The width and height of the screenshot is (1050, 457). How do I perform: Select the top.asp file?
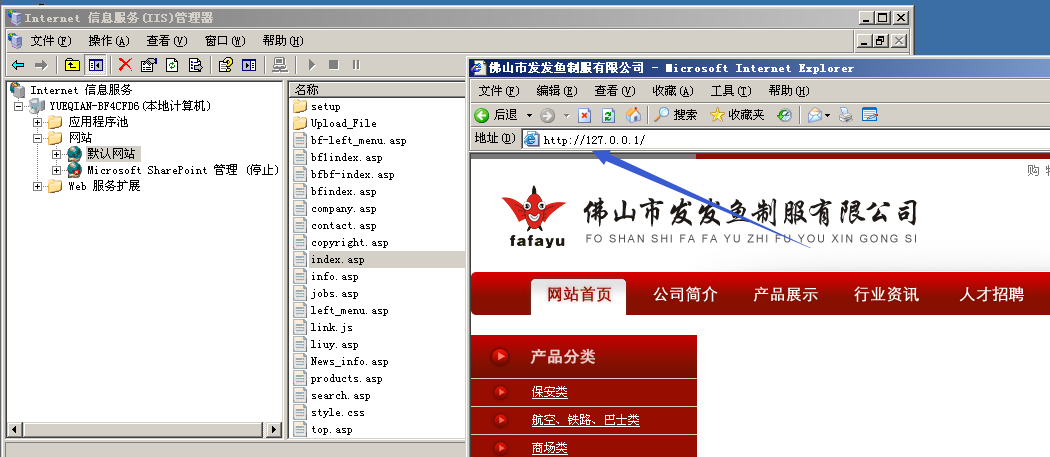[331, 430]
